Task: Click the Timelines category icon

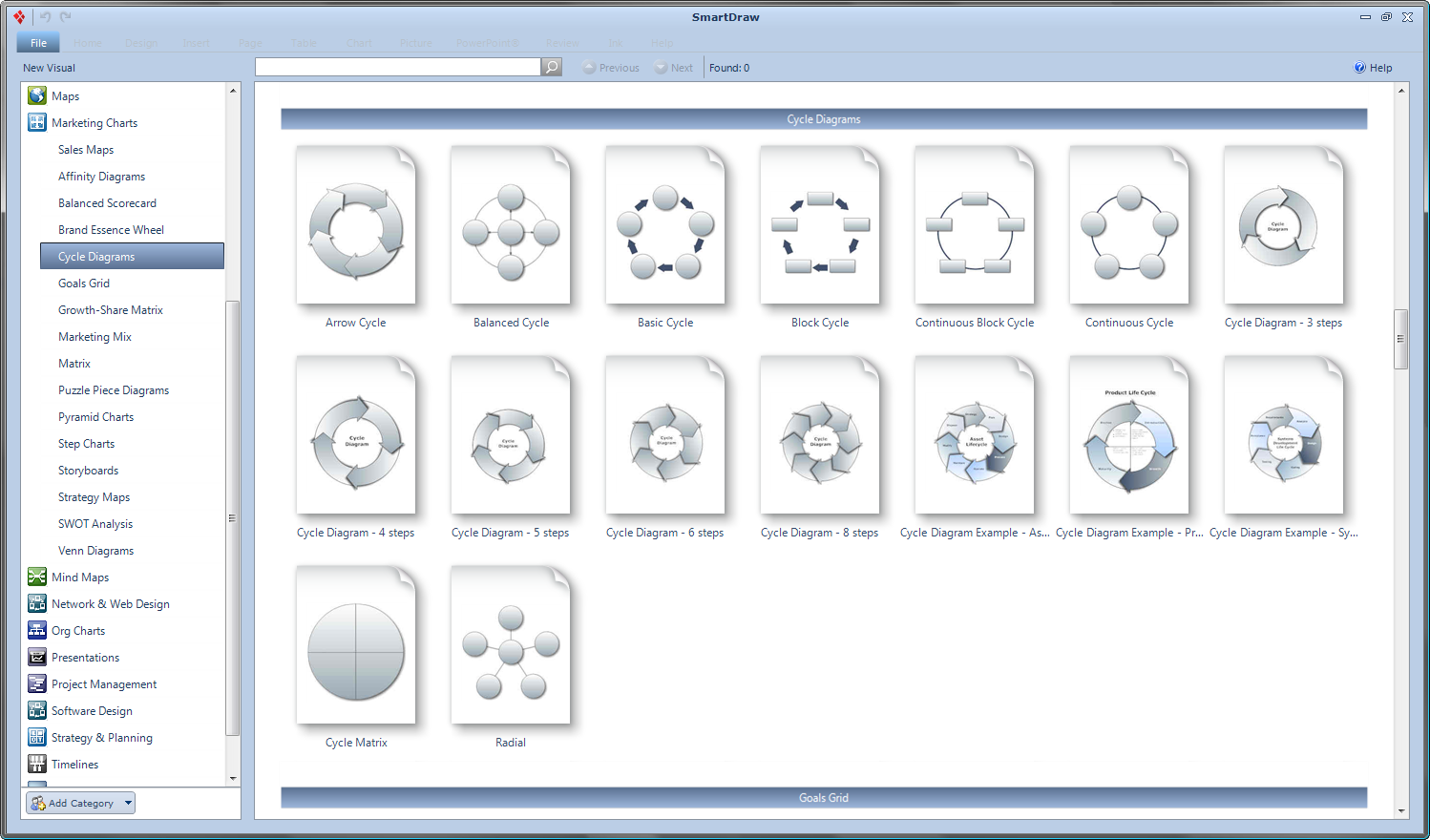Action: point(37,764)
